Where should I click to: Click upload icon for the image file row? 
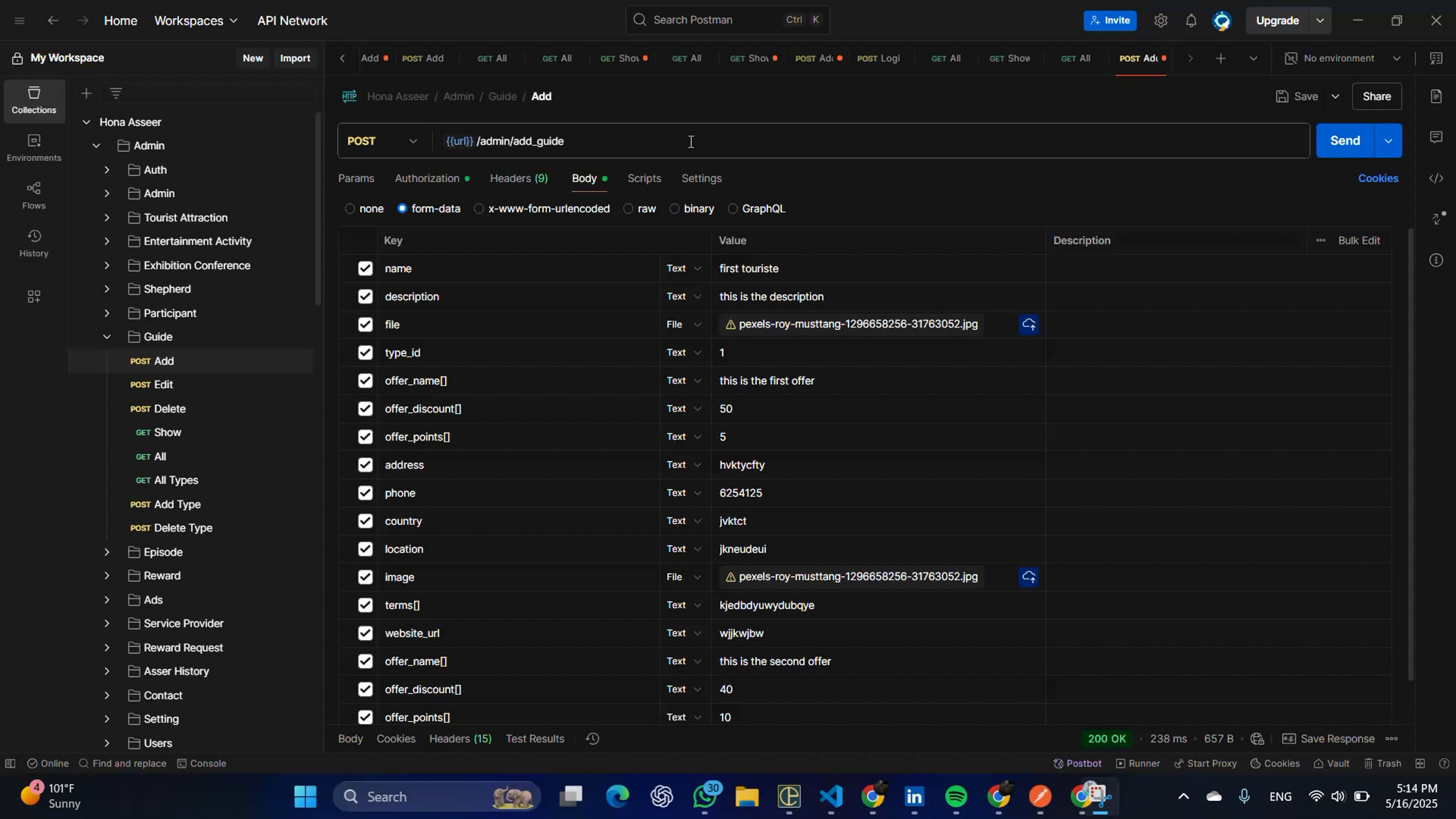coord(1028,577)
